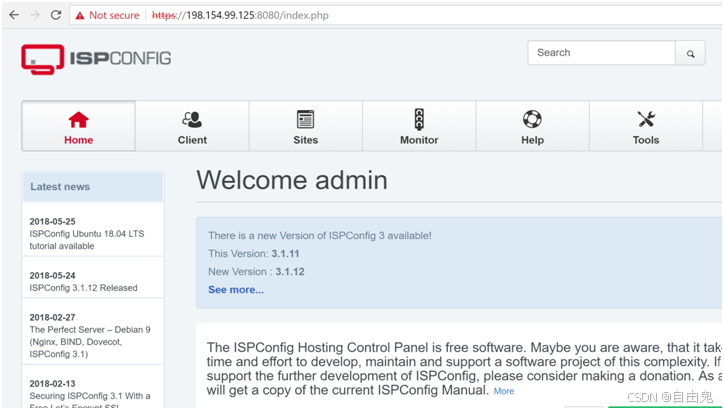Click the Monitor traffic light icon

click(x=419, y=120)
